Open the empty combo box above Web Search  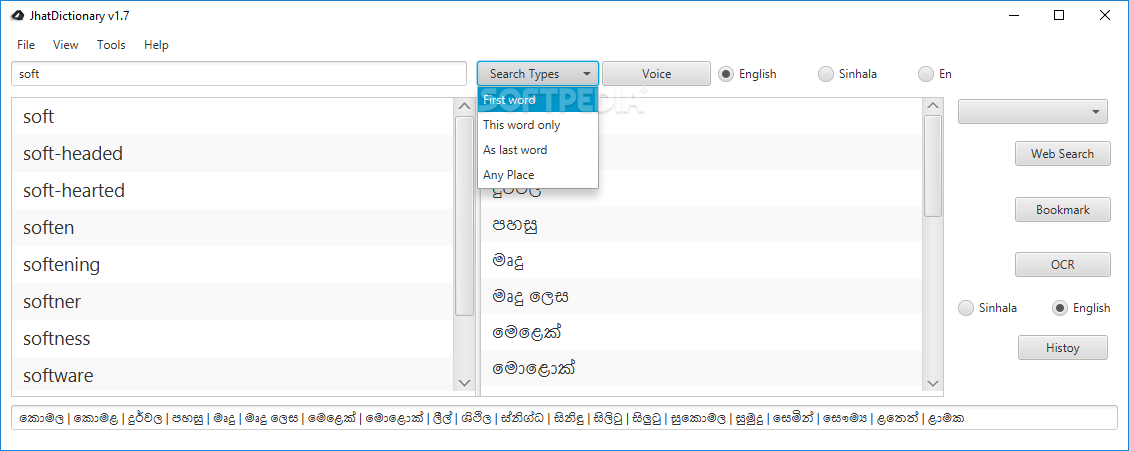pos(1033,112)
